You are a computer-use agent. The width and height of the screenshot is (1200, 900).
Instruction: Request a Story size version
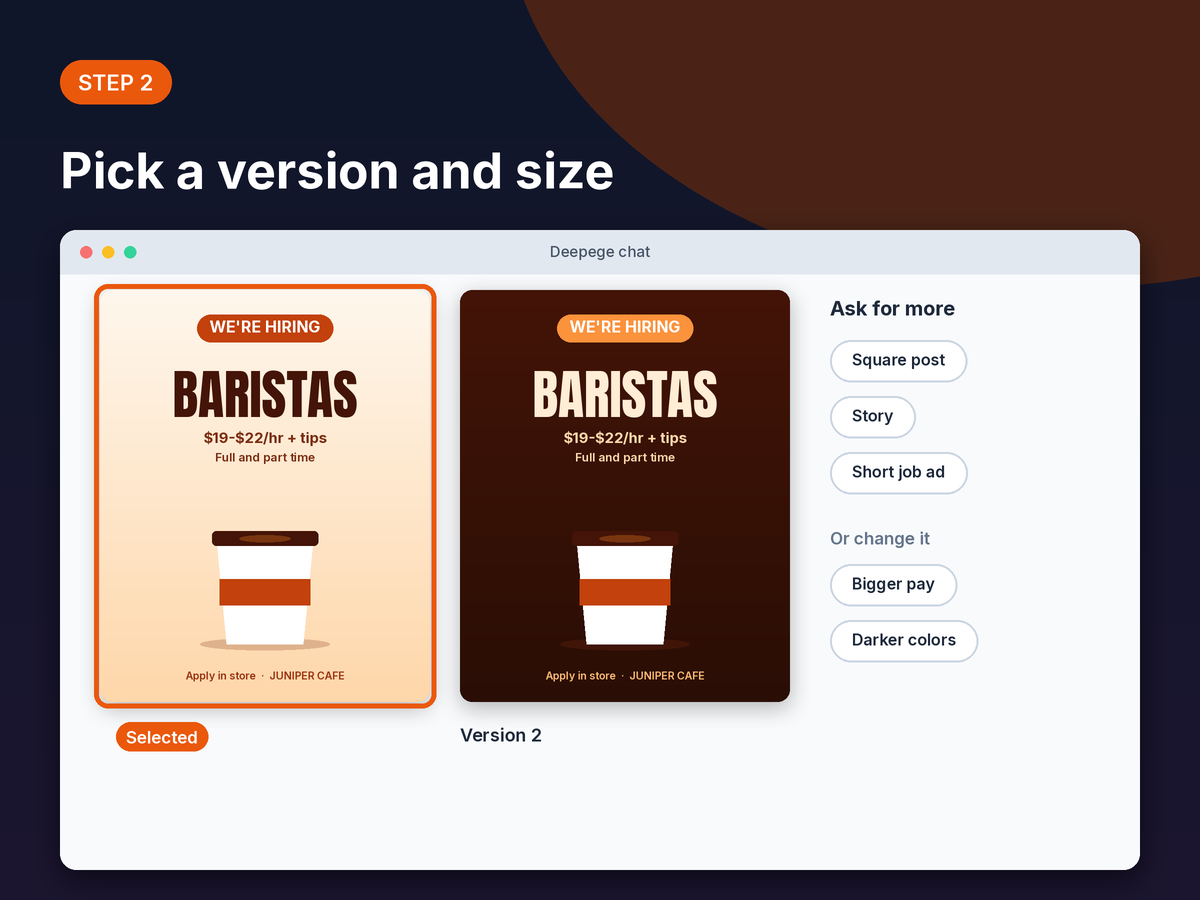point(872,417)
